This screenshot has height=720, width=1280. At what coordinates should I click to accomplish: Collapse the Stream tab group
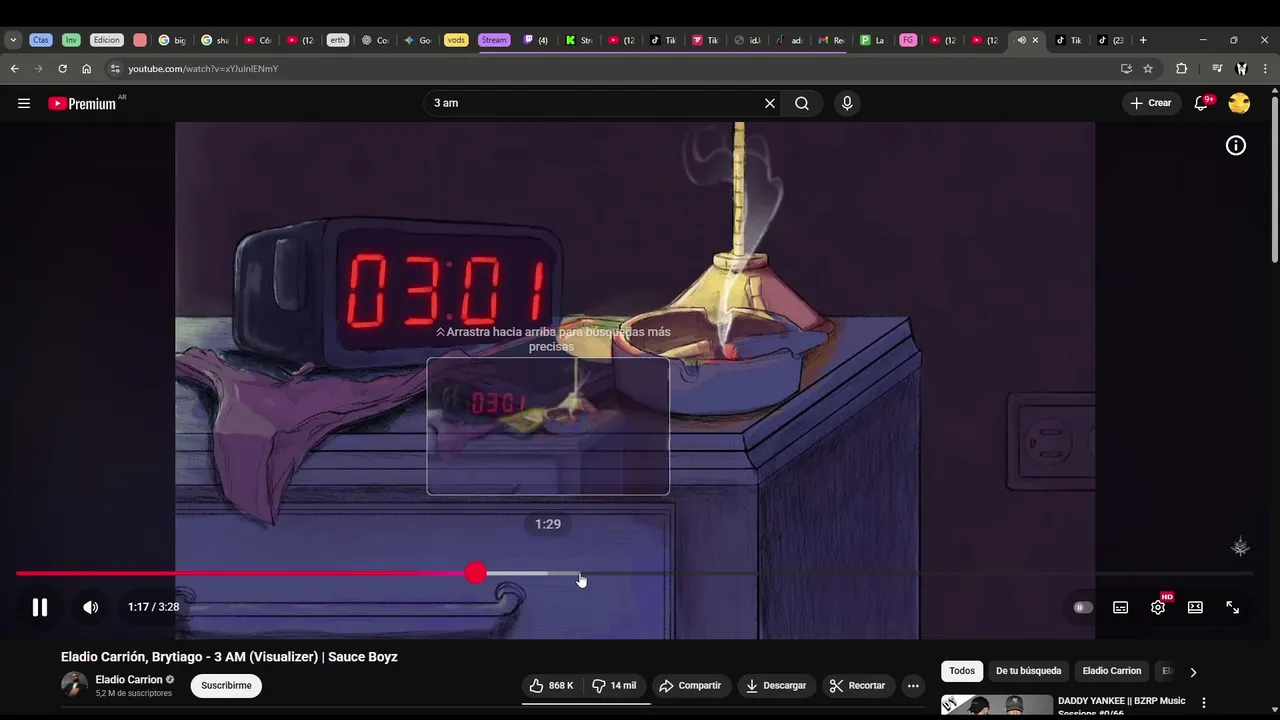point(494,40)
